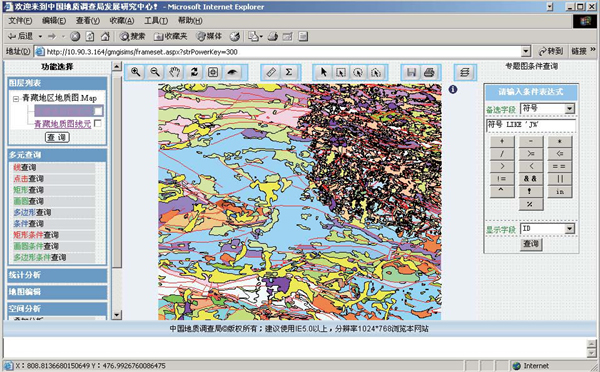The image size is (600, 372).
Task: Open the back button history dropdown arrow
Action: coord(40,36)
